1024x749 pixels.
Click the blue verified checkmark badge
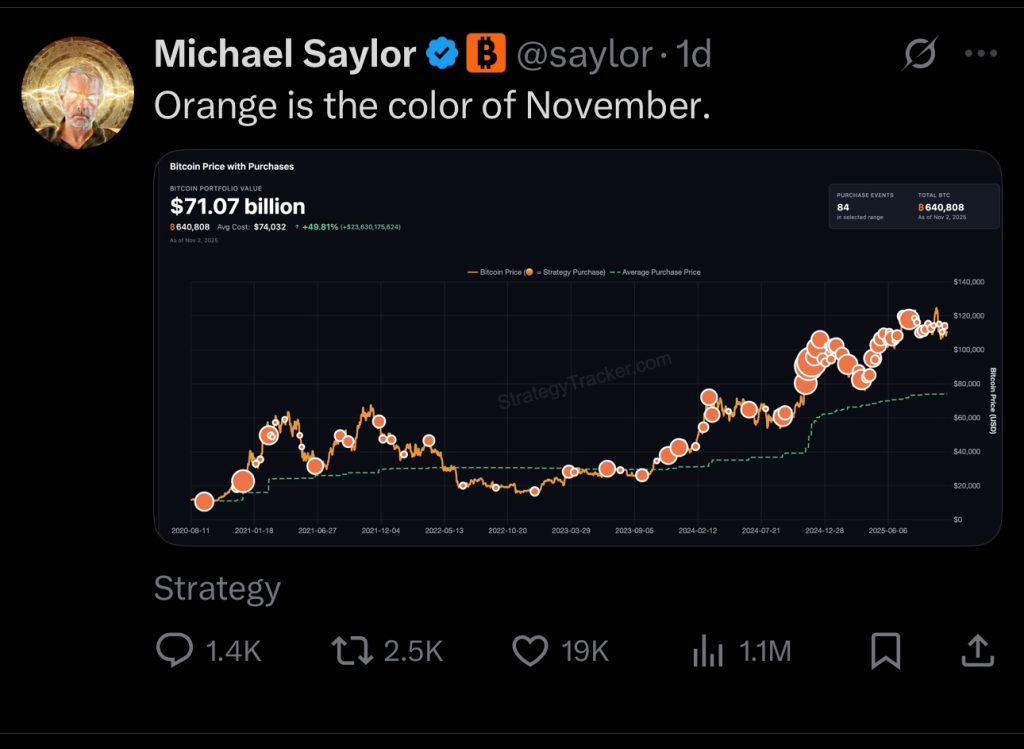tap(442, 54)
